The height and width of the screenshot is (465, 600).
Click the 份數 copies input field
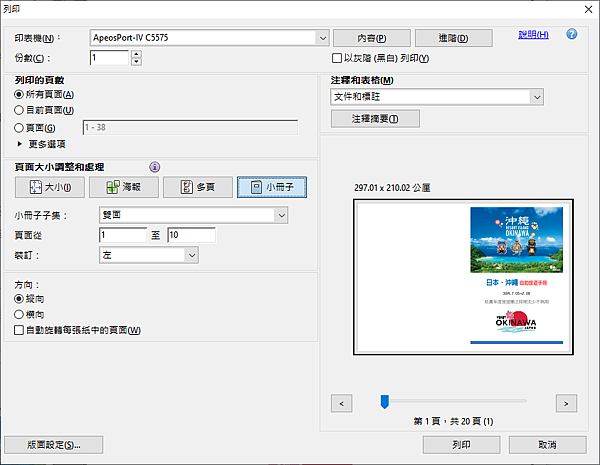pos(110,58)
